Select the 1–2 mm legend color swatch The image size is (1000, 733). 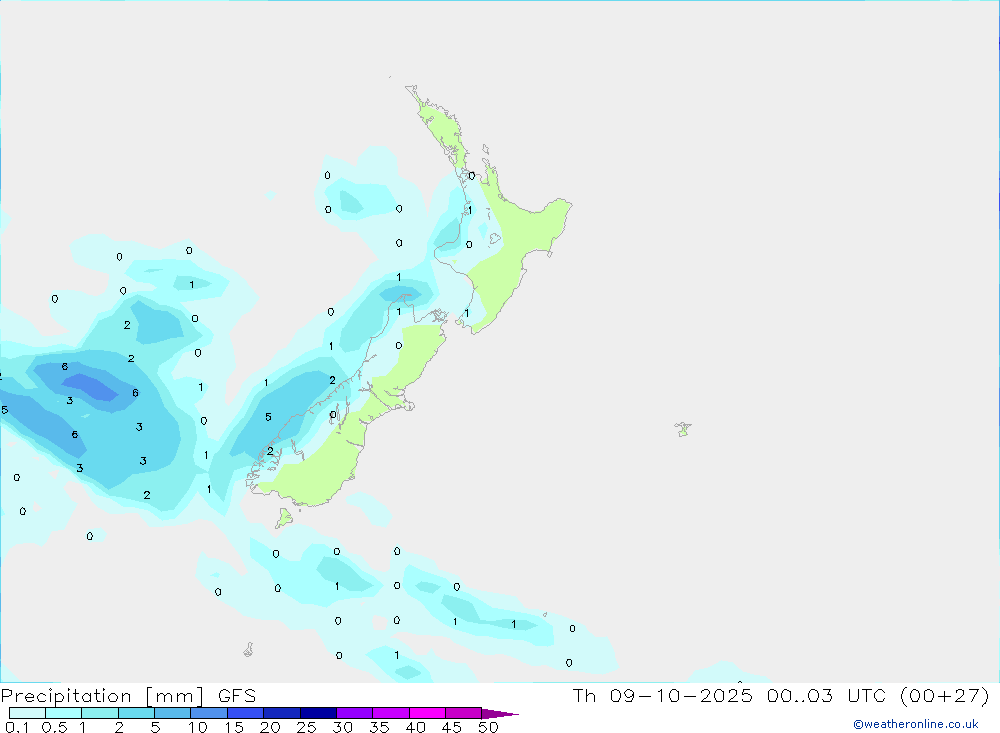[x=99, y=713]
